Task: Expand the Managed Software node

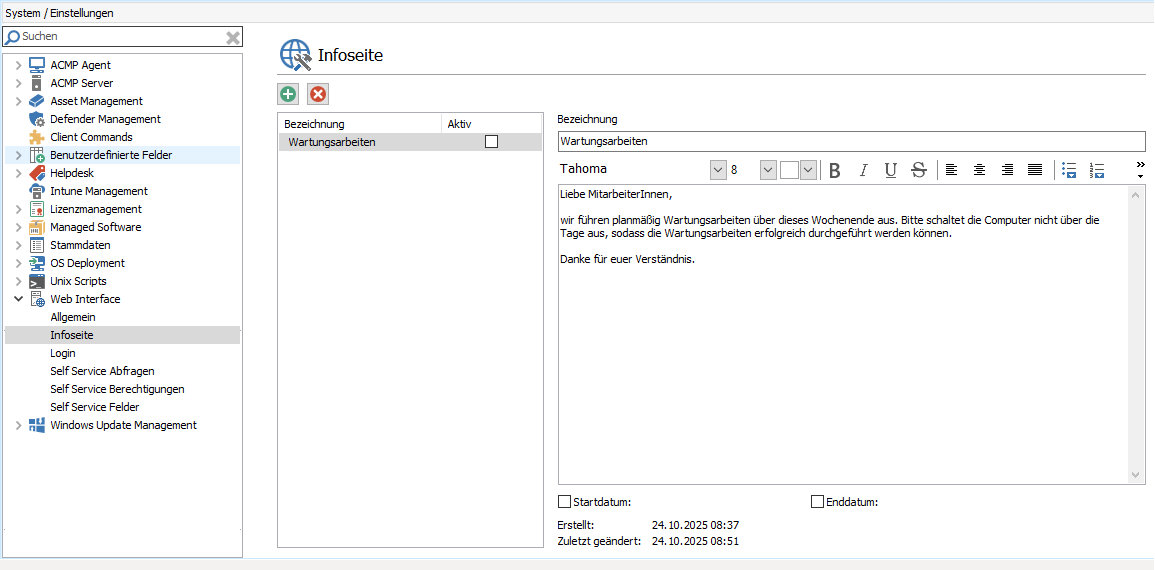Action: (x=18, y=228)
